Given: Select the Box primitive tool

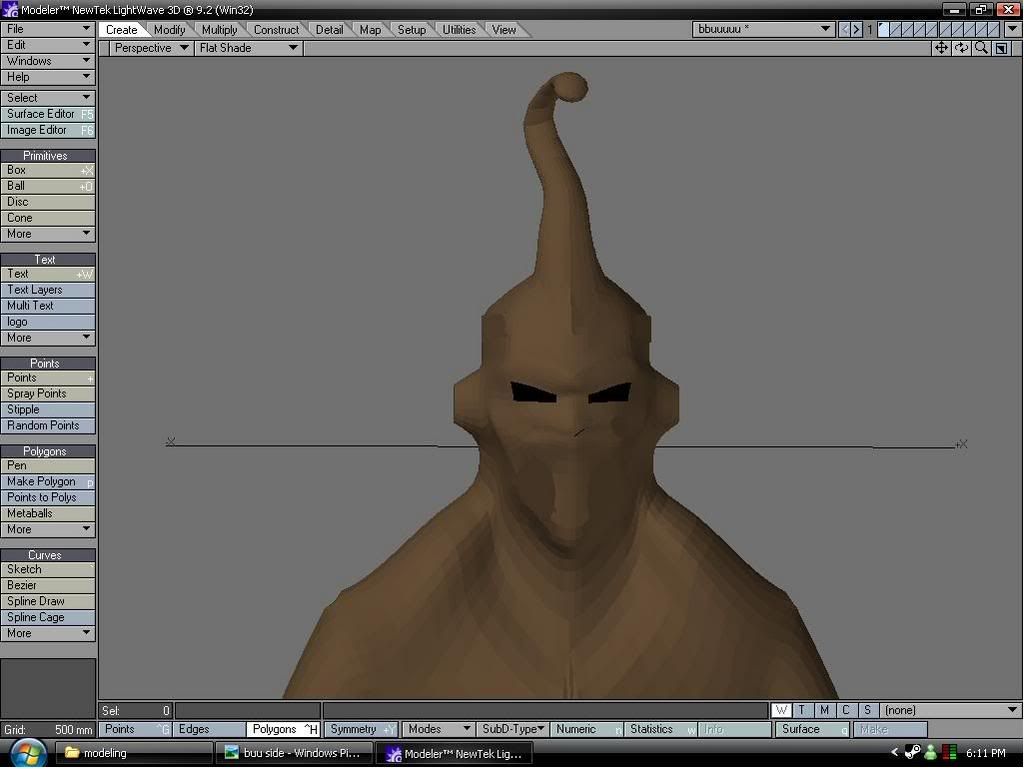Looking at the screenshot, I should click(x=48, y=170).
